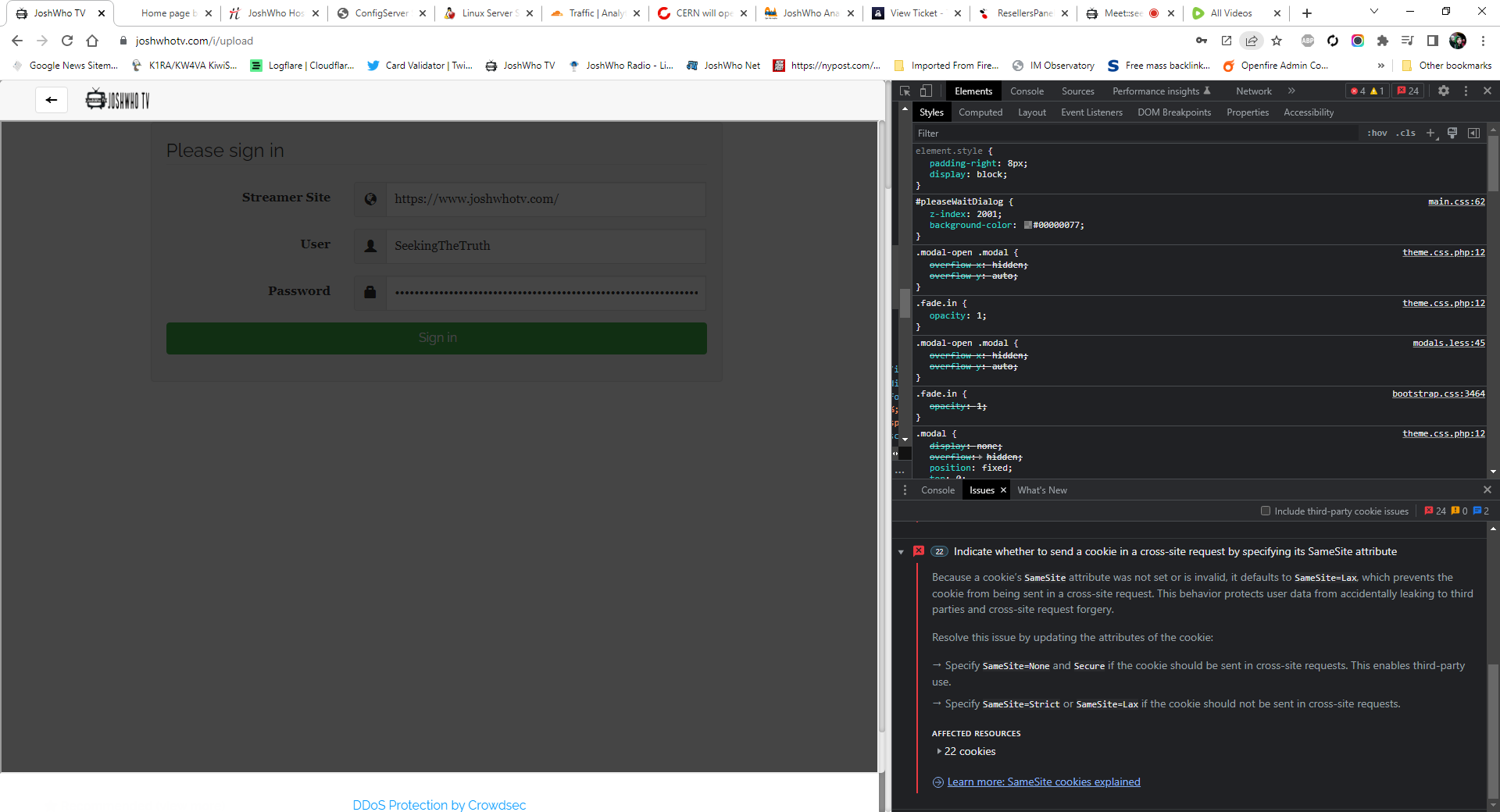Switch to the Network panel

pos(1253,91)
